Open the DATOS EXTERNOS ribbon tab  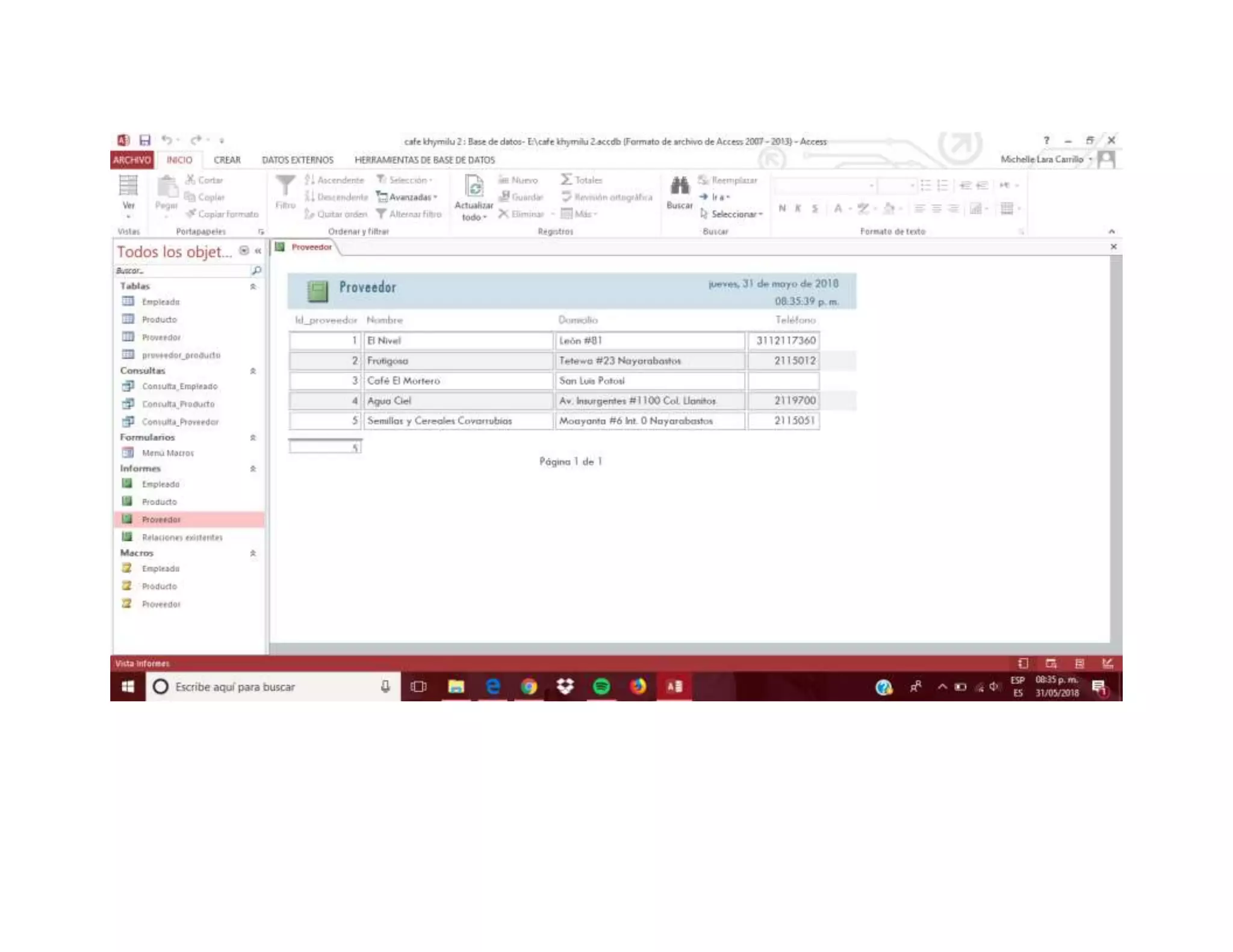pyautogui.click(x=297, y=160)
